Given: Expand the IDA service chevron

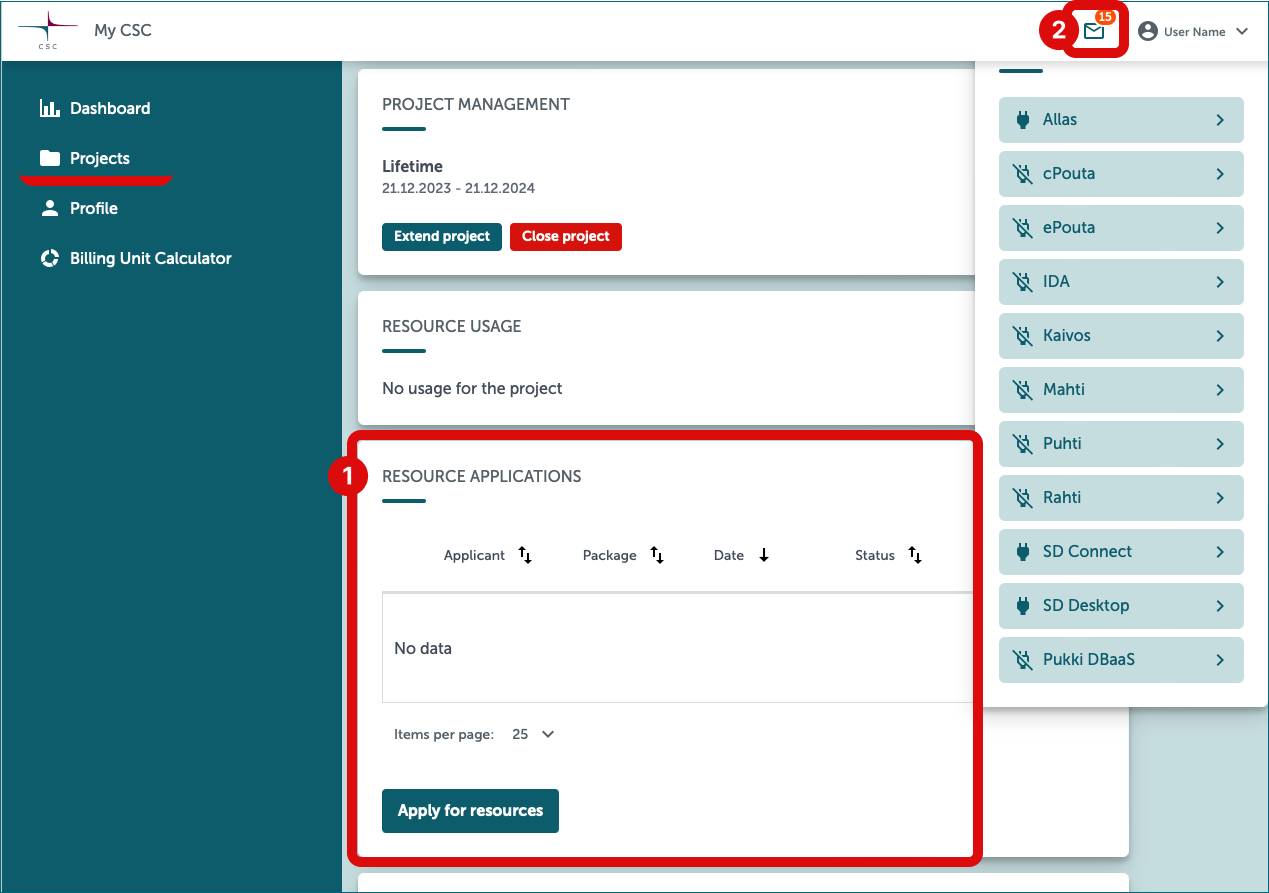Looking at the screenshot, I should (x=1220, y=282).
